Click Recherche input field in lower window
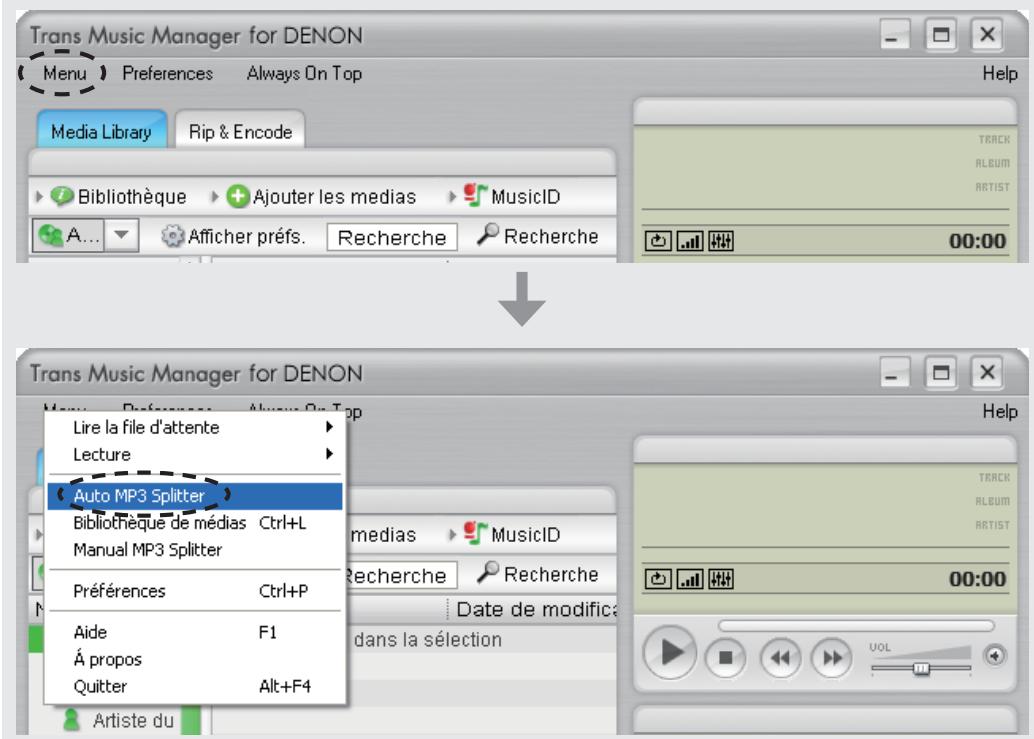1034x739 pixels. click(x=401, y=576)
